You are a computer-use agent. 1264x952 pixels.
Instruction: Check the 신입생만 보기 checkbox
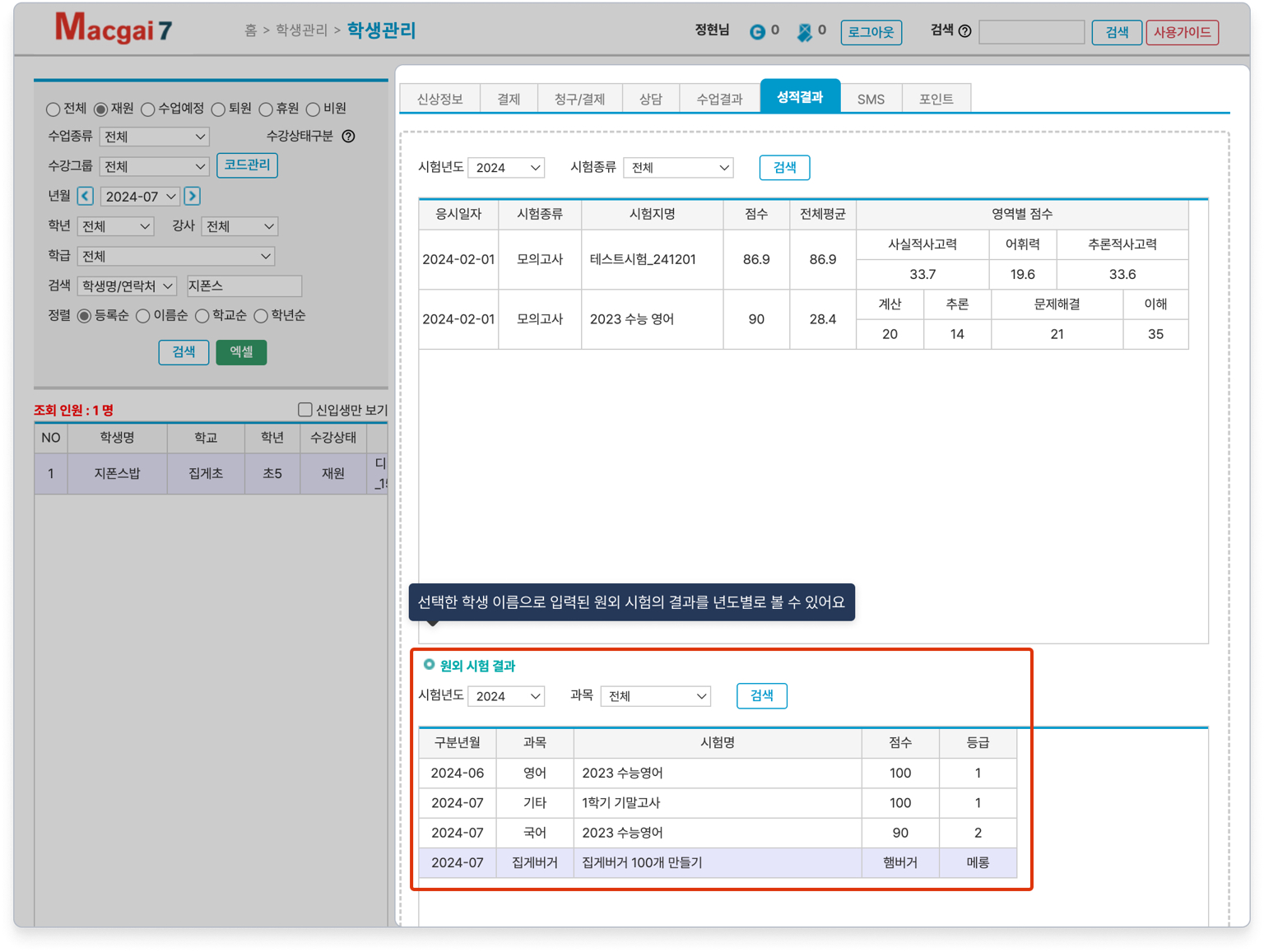coord(305,410)
